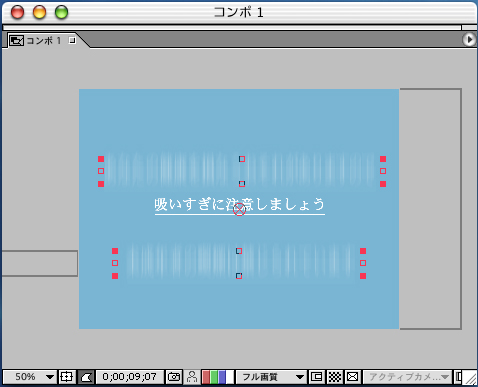Screen dimensions: 478x387
Task: Click the yellow minimize window button
Action: click(39, 12)
